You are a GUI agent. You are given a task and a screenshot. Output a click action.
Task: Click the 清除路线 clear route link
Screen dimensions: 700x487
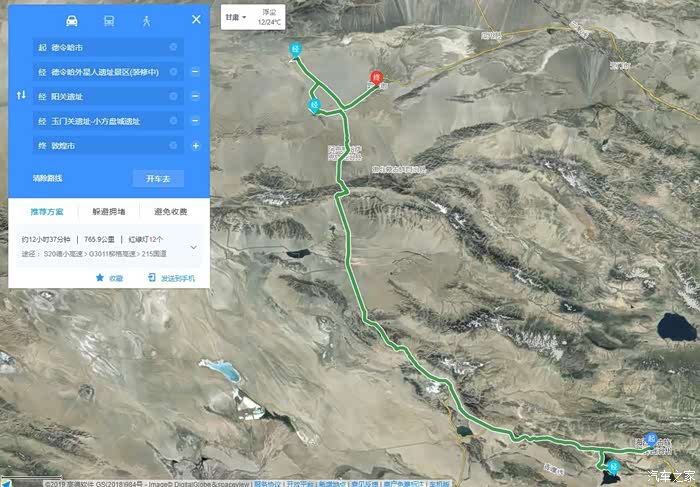tap(47, 179)
